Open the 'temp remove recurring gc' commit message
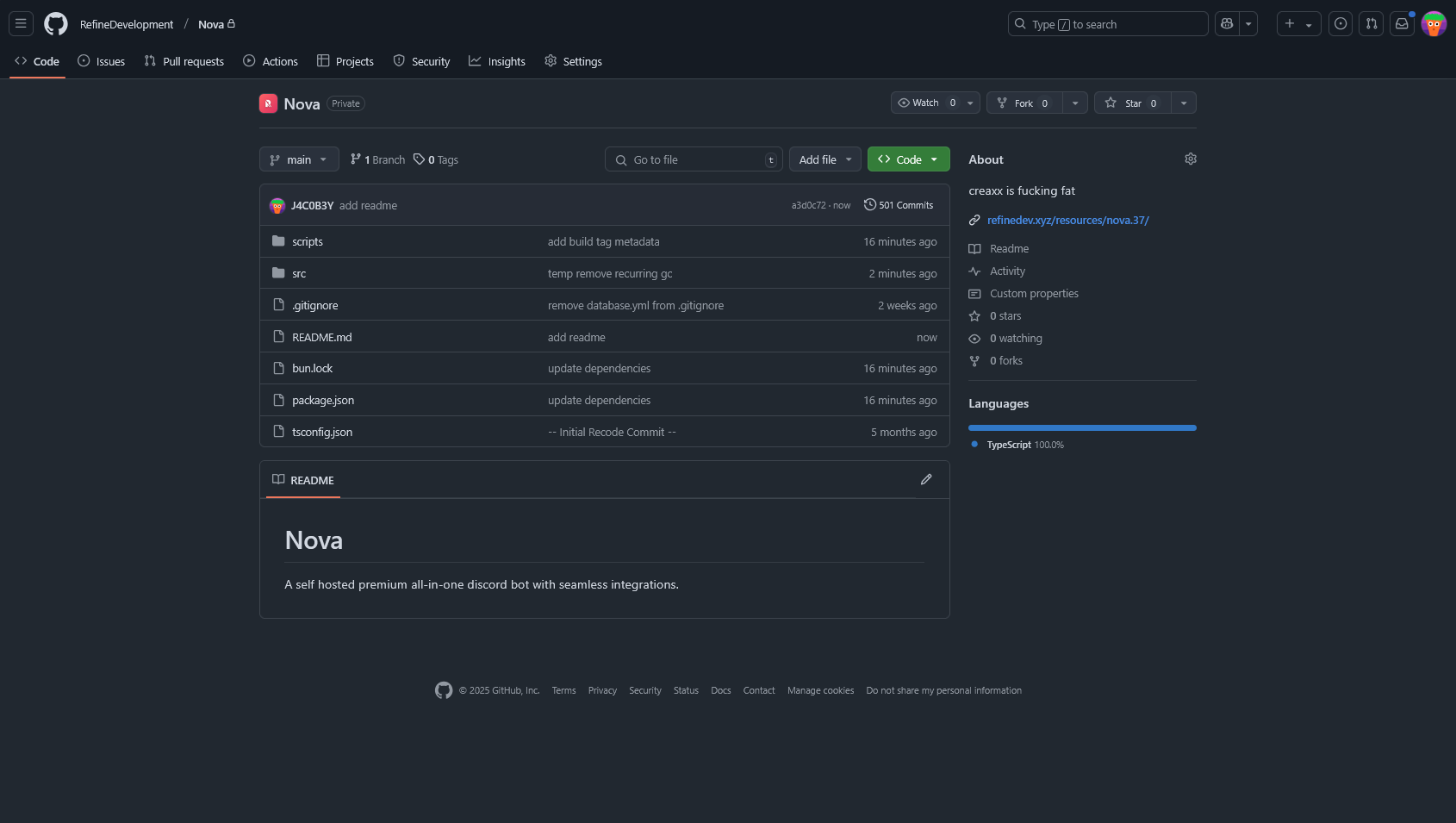The height and width of the screenshot is (823, 1456). tap(610, 273)
